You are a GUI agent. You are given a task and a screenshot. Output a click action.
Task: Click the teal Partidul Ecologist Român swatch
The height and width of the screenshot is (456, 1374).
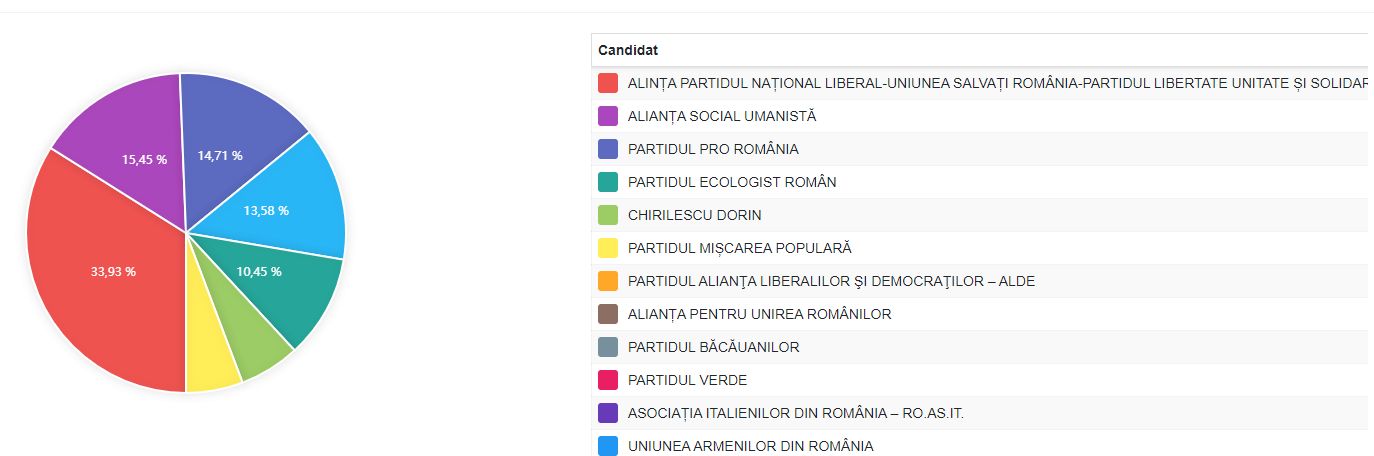[x=607, y=182]
